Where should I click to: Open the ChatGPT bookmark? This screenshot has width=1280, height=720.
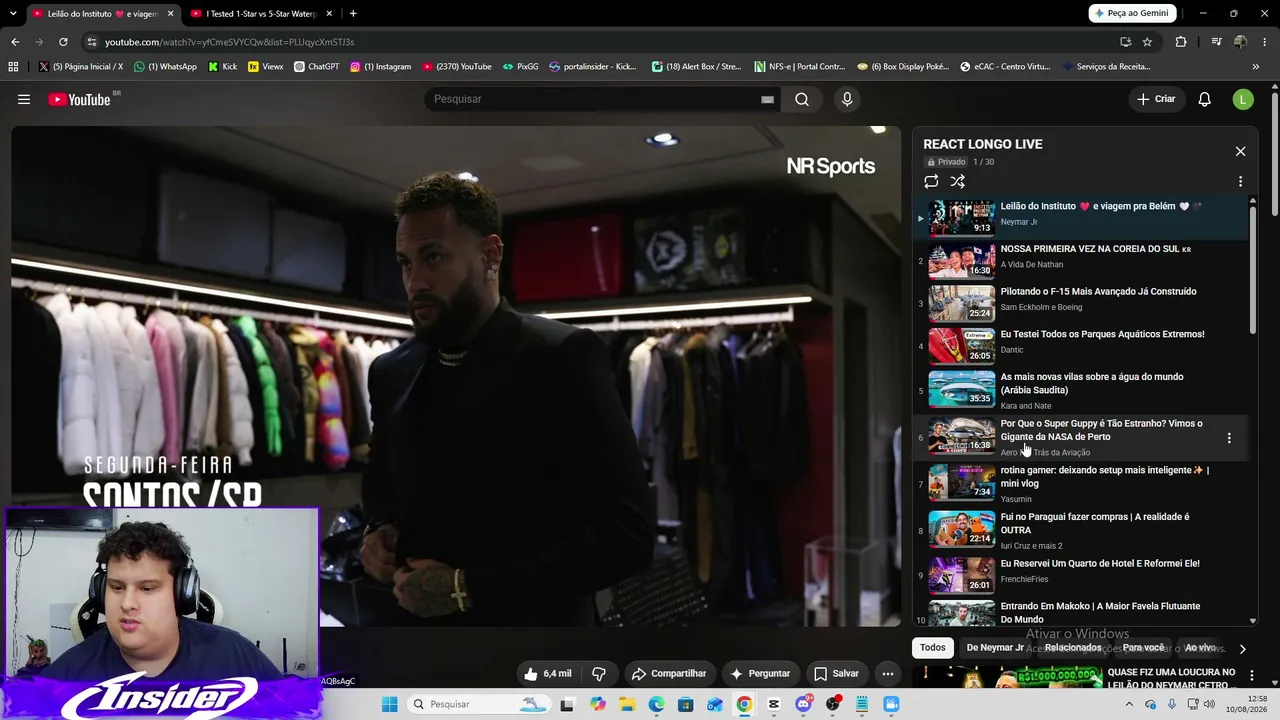point(316,67)
